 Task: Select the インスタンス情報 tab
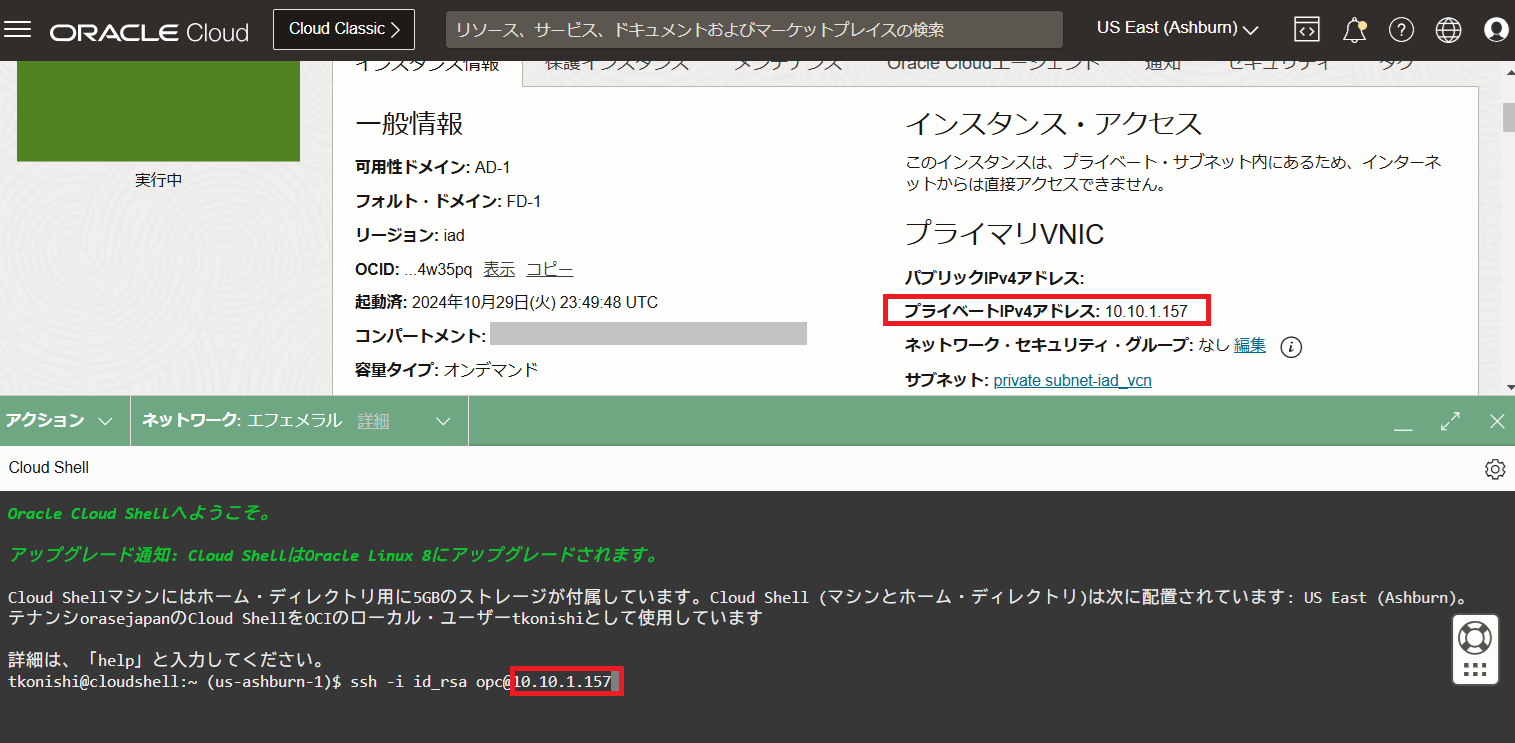click(x=427, y=66)
